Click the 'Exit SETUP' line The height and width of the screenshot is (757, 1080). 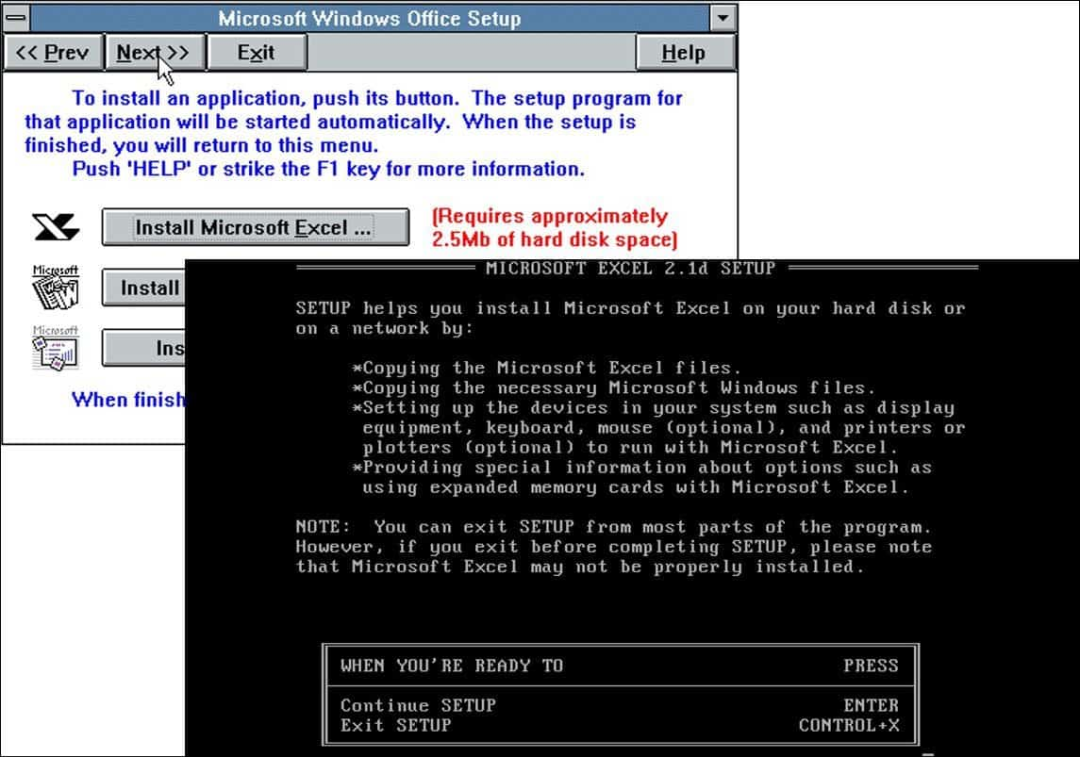396,725
